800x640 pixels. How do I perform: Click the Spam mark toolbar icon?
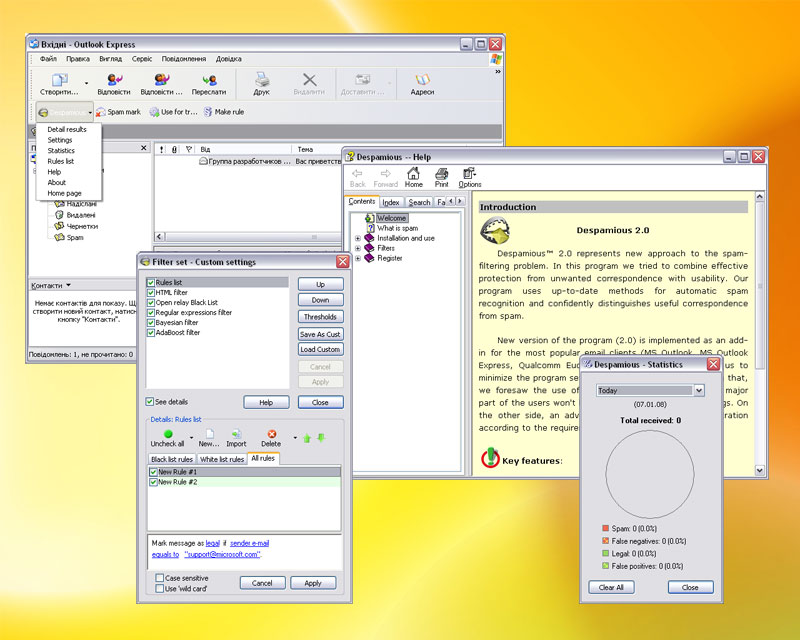(x=101, y=112)
